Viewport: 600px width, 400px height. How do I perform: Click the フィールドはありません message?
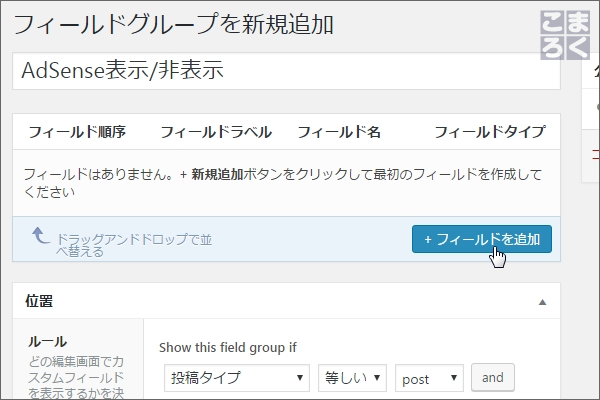283,183
